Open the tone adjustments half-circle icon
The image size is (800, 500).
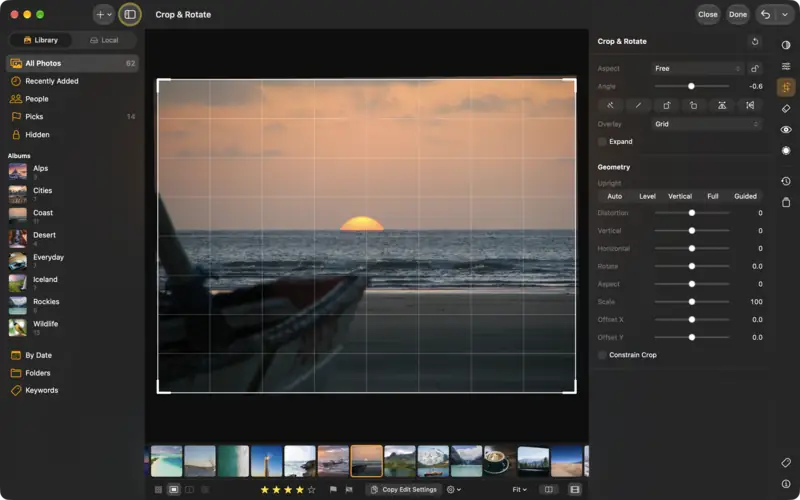786,45
